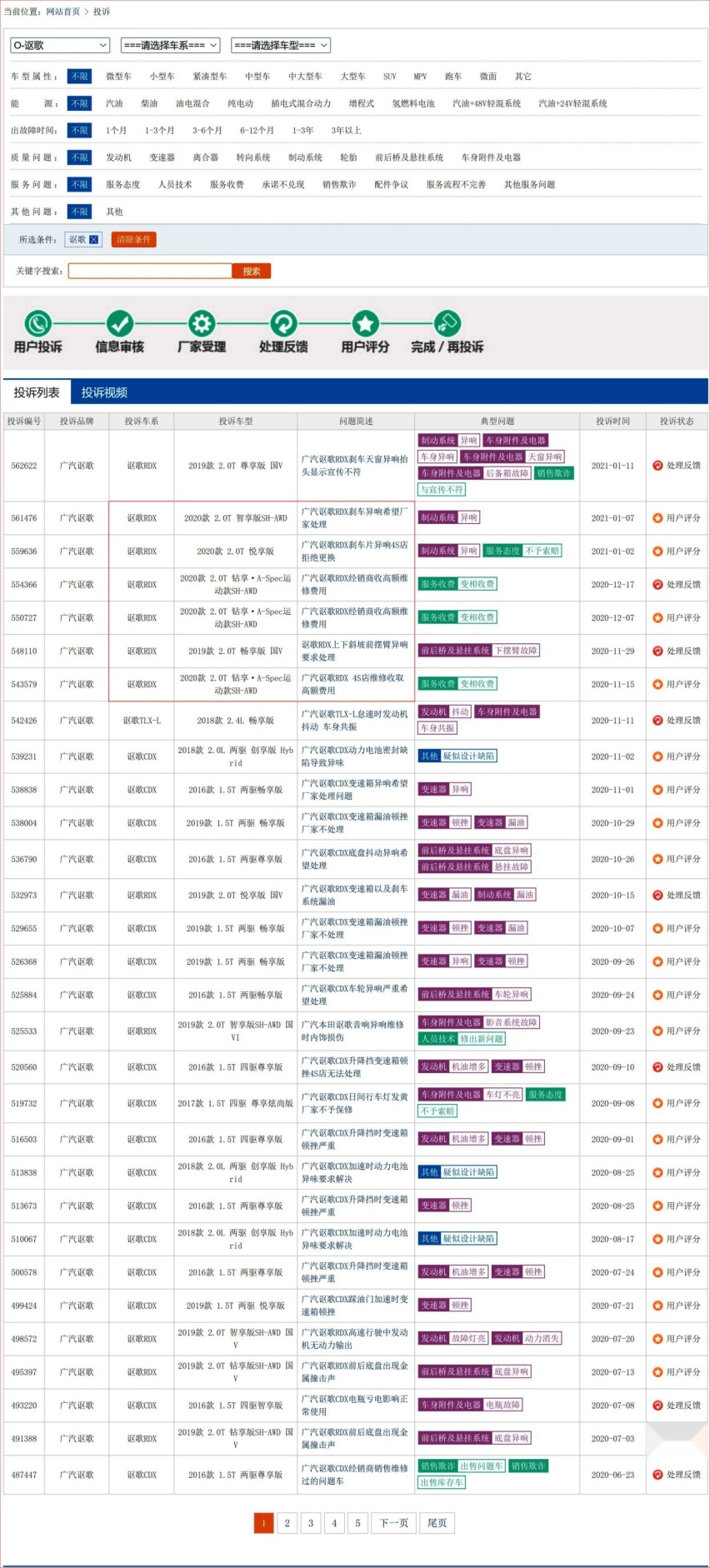This screenshot has height=1568, width=710.
Task: Click status icon of complaint 520560
Action: pos(657,1067)
